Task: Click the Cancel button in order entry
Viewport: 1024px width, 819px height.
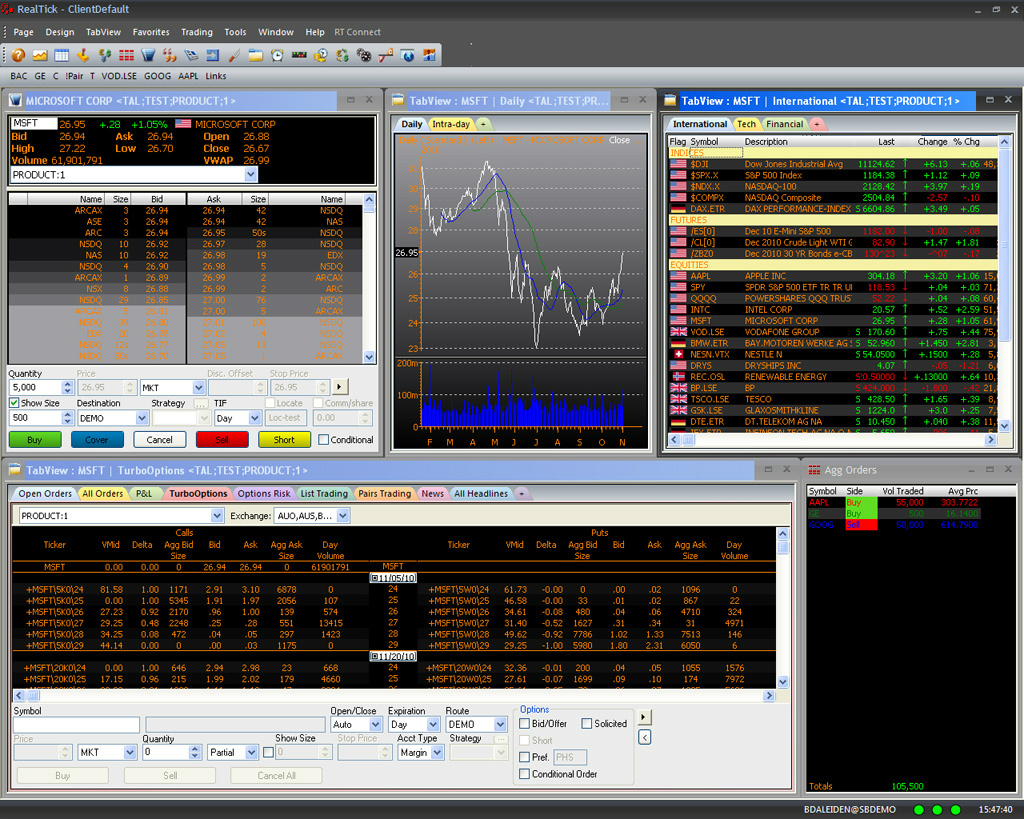Action: pyautogui.click(x=159, y=440)
